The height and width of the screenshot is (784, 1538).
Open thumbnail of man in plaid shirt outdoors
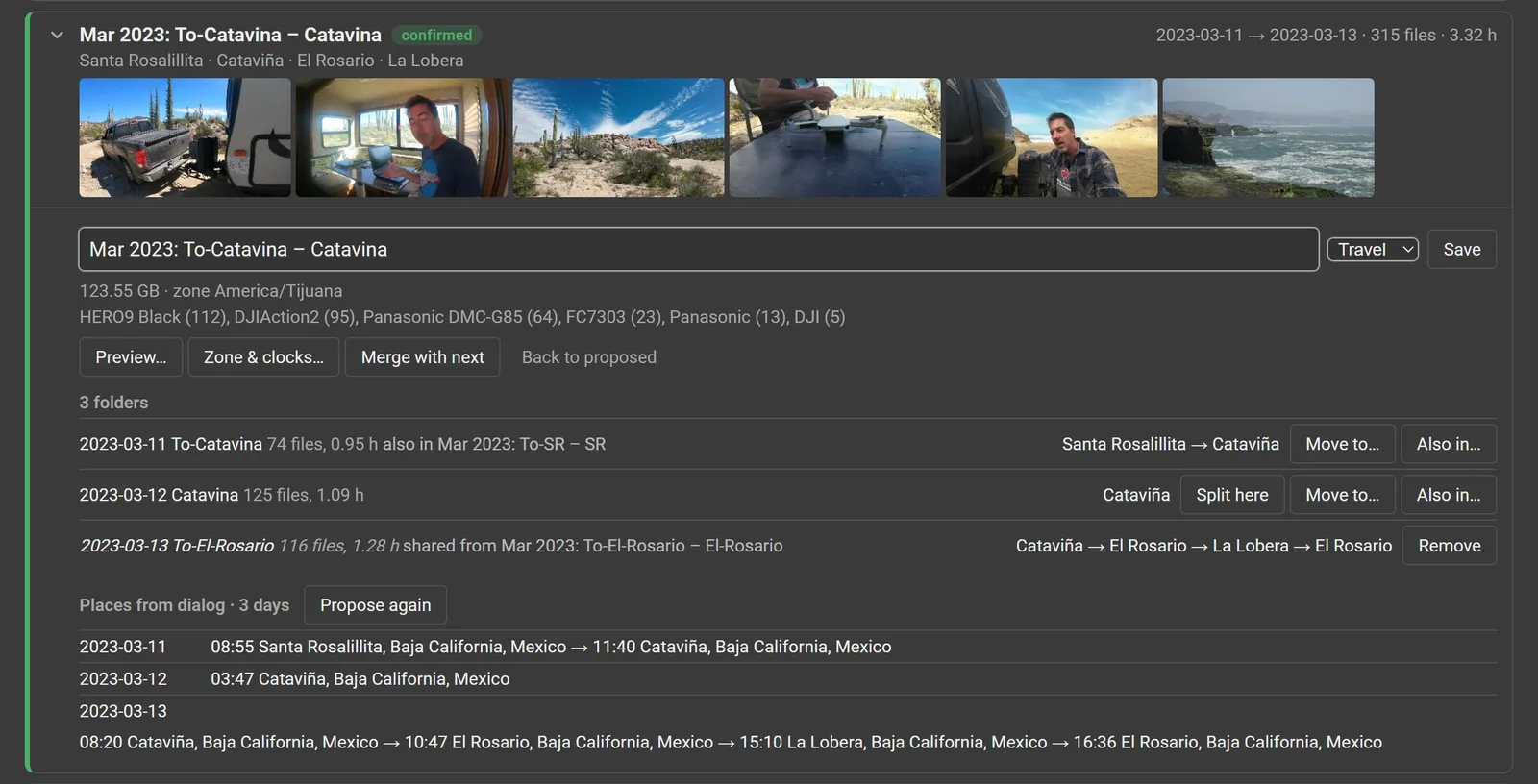point(1052,137)
